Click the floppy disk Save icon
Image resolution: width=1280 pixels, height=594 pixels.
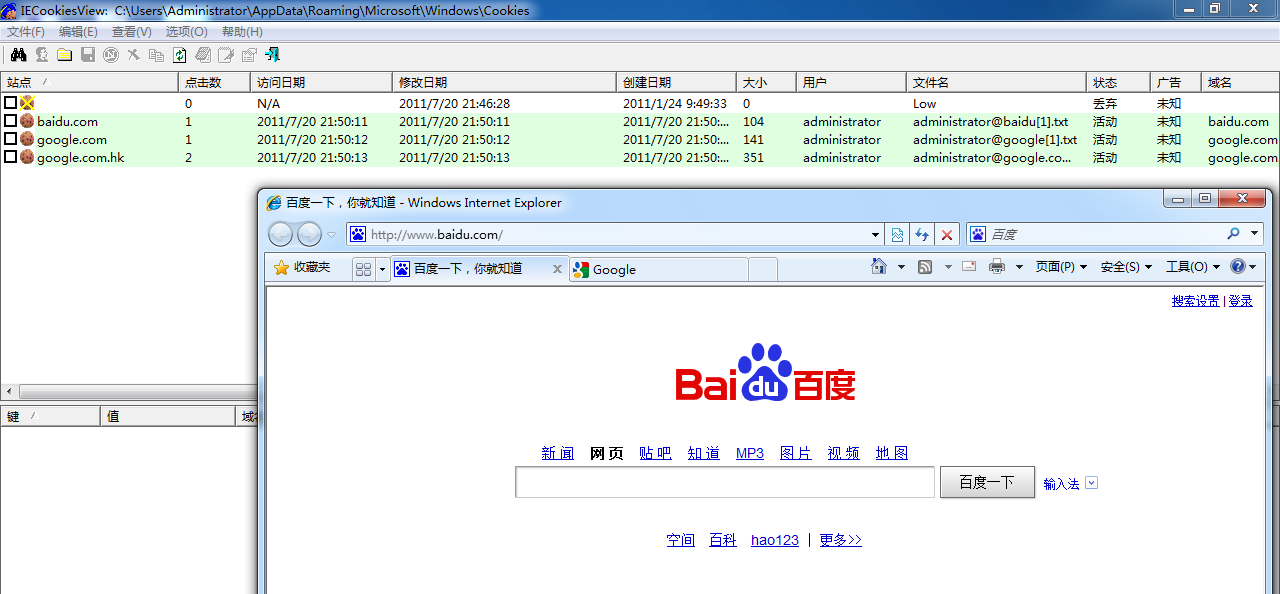pyautogui.click(x=87, y=55)
